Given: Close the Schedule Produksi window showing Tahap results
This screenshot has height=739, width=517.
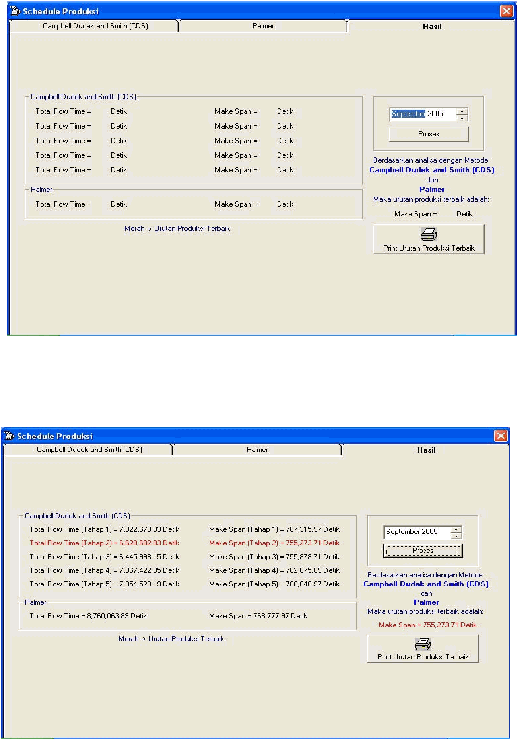Looking at the screenshot, I should [501, 435].
